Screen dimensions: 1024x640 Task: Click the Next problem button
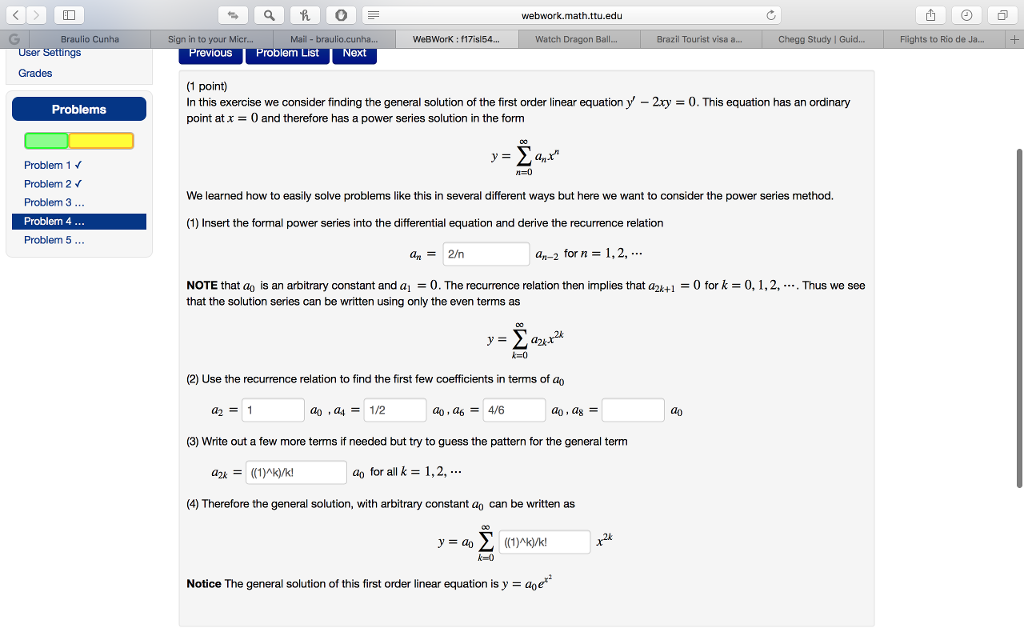(x=355, y=55)
